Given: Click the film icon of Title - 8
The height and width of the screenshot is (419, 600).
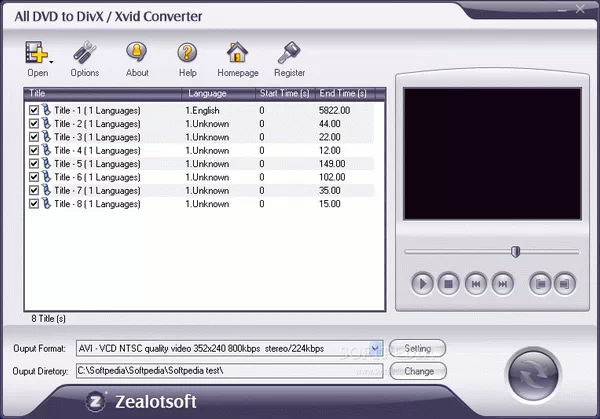Looking at the screenshot, I should [x=46, y=203].
